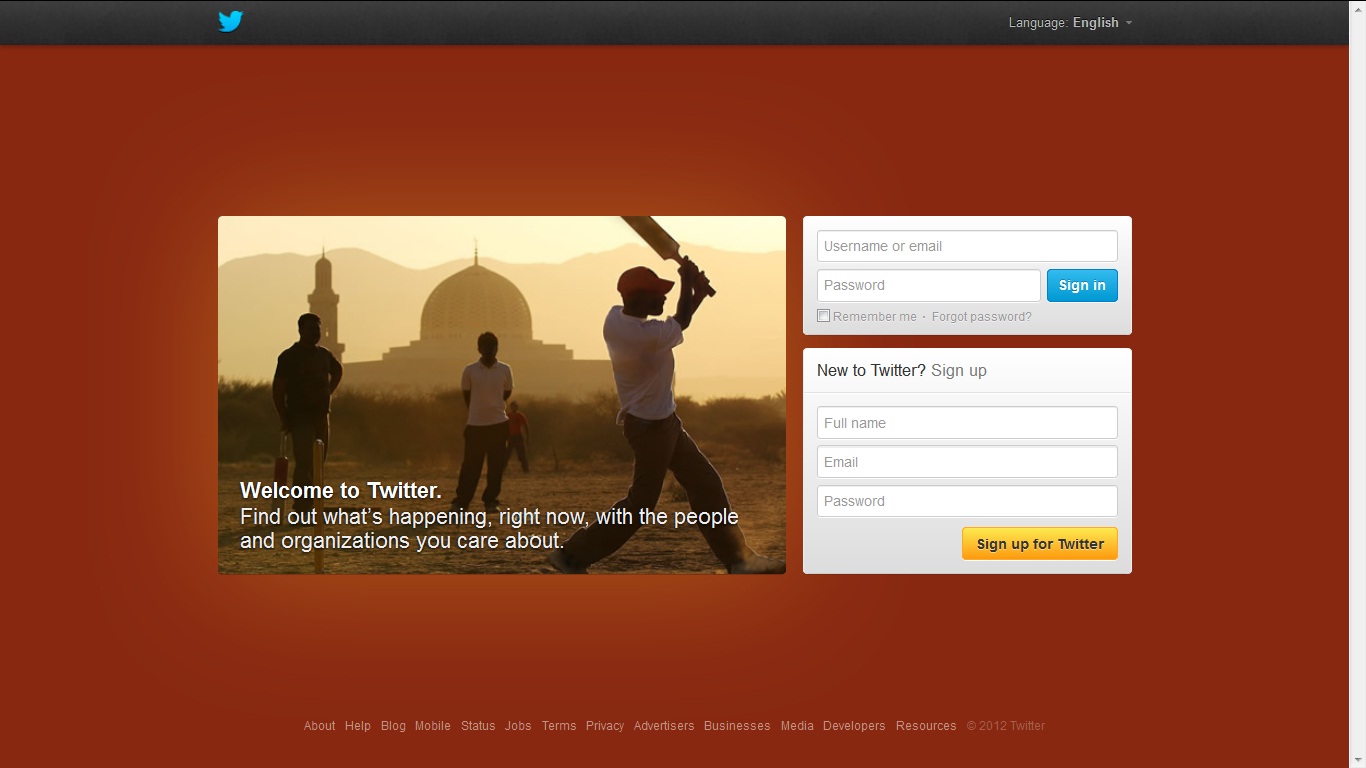The height and width of the screenshot is (768, 1366).
Task: Focus the Username or email field
Action: coord(967,246)
